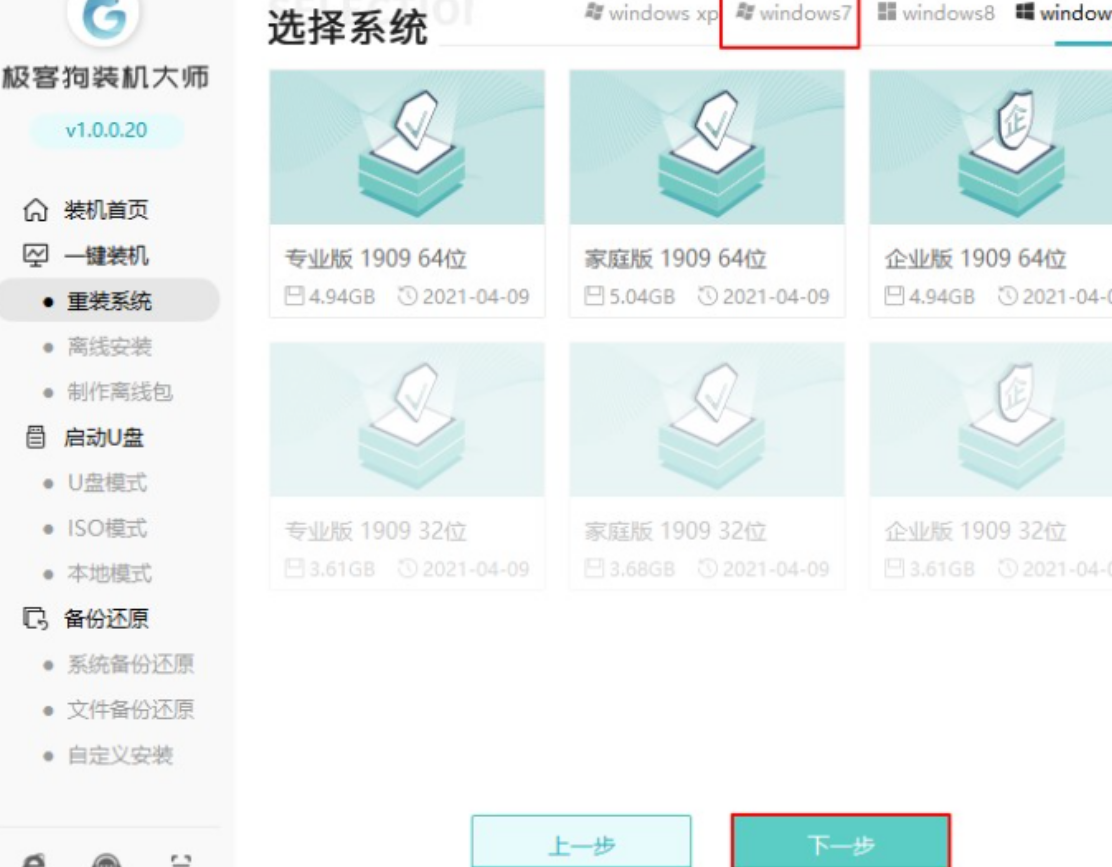Open ISO模式 under 启动U盘
The height and width of the screenshot is (867, 1112).
point(107,528)
